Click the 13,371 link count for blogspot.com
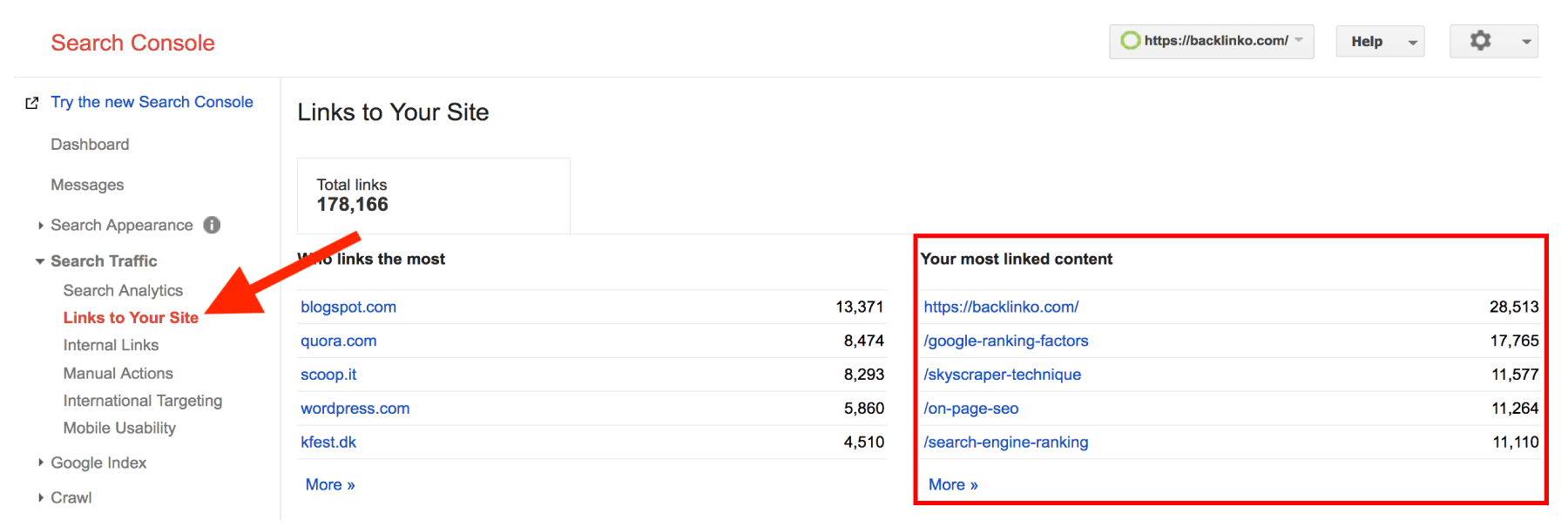 pos(860,307)
